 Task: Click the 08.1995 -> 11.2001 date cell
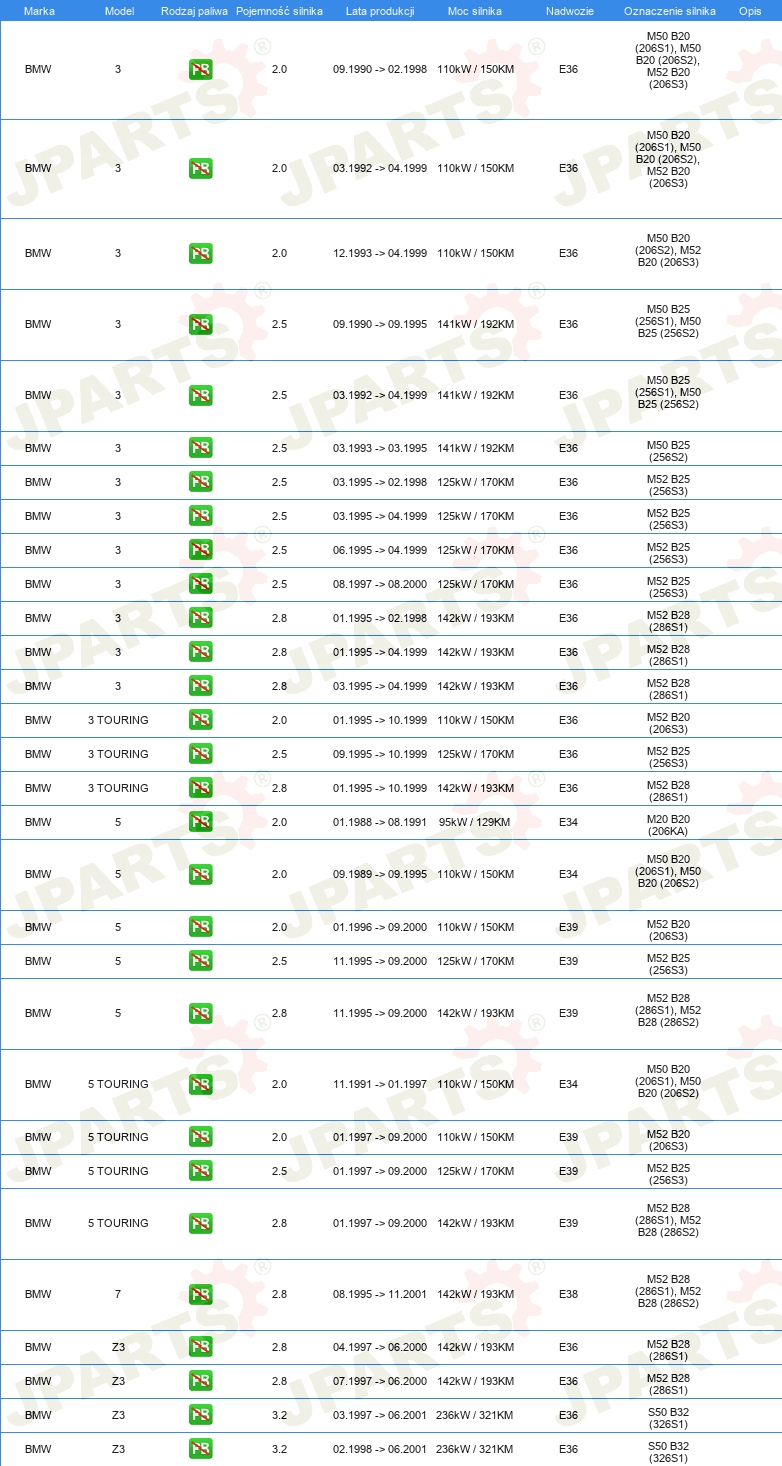click(380, 1294)
